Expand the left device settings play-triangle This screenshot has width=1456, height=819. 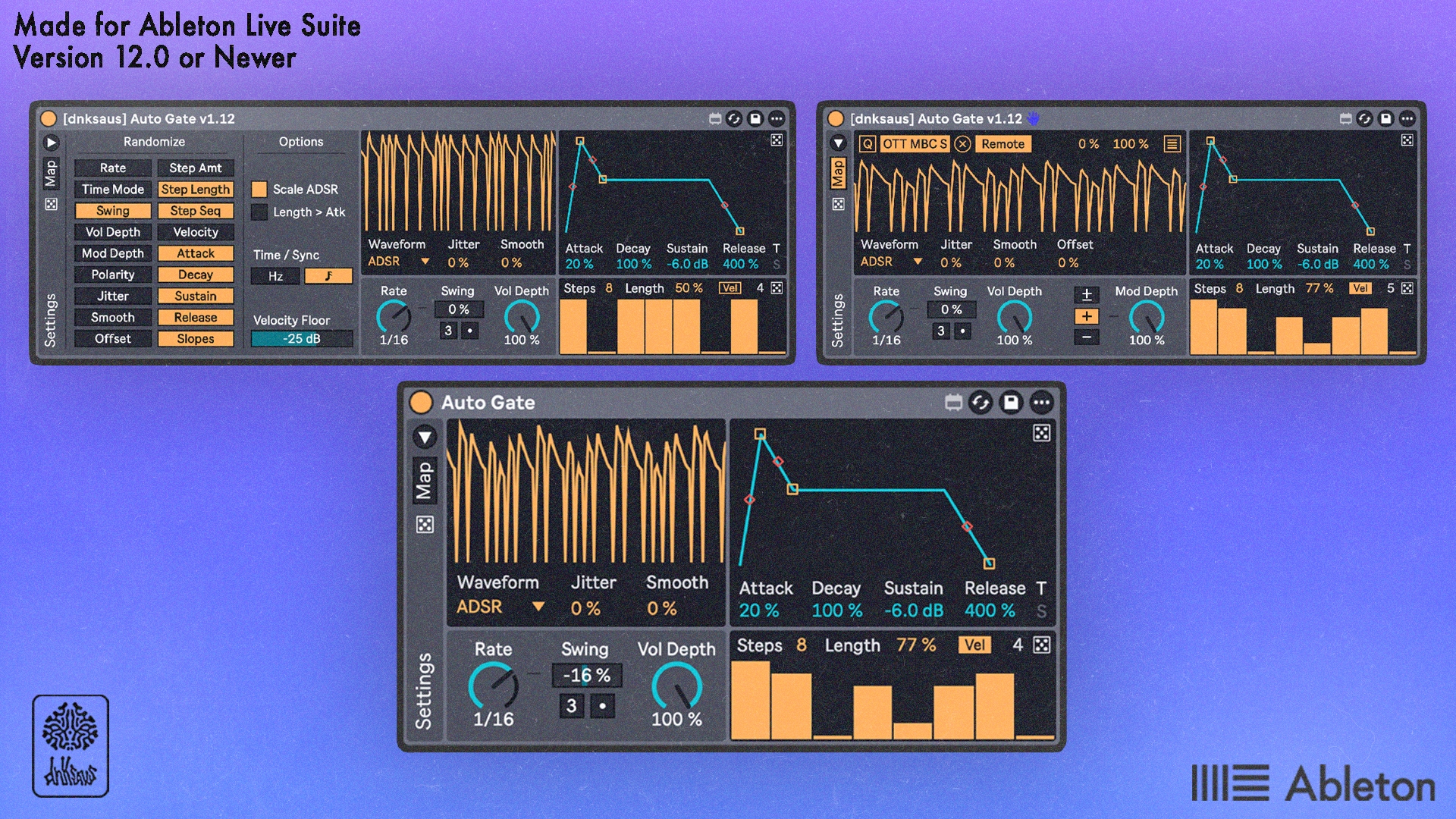click(x=51, y=143)
